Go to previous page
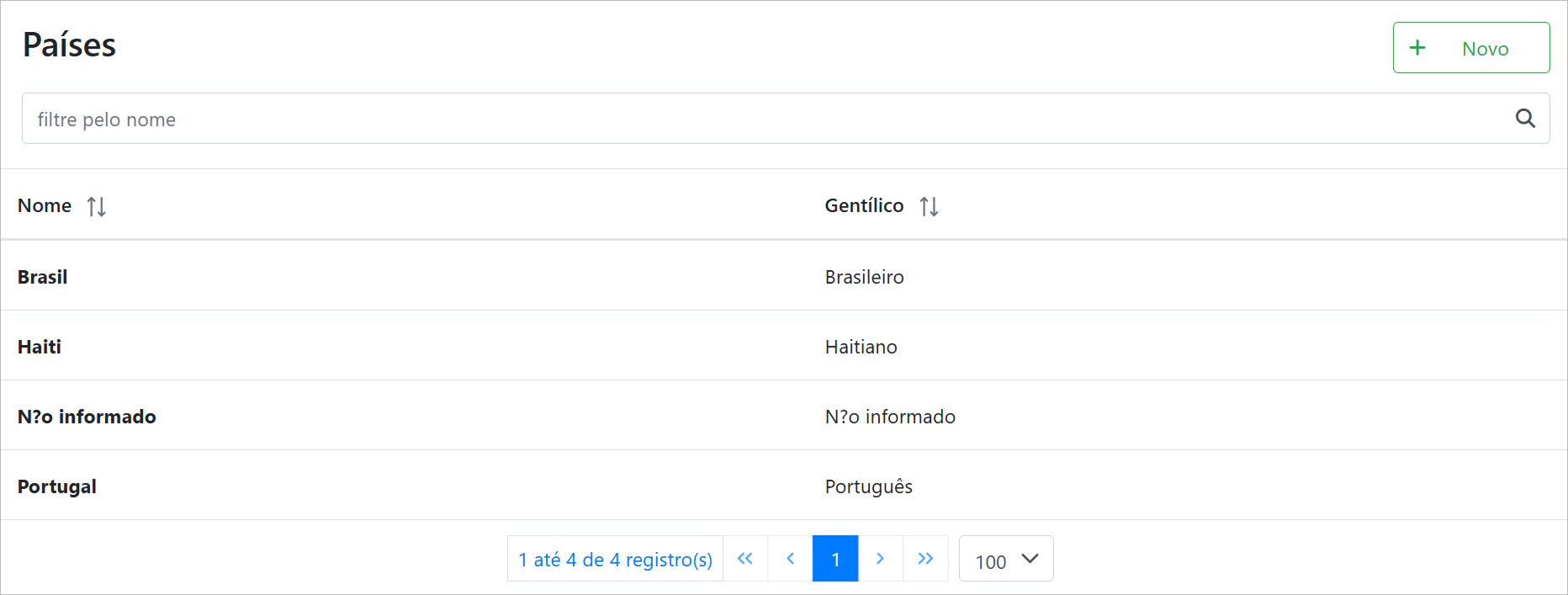Screen dimensions: 1568x595 [x=791, y=559]
